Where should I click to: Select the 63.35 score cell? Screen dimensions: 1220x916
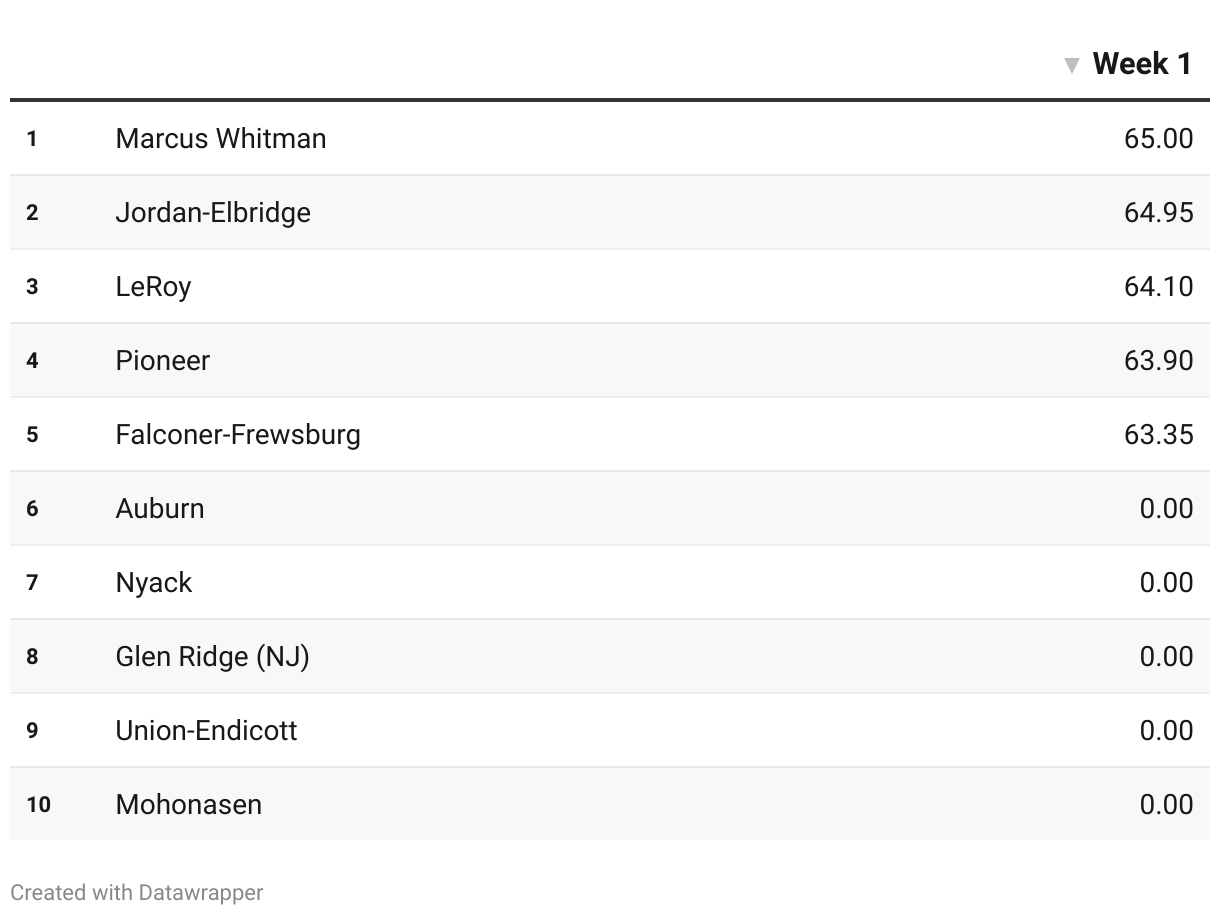tap(1158, 434)
